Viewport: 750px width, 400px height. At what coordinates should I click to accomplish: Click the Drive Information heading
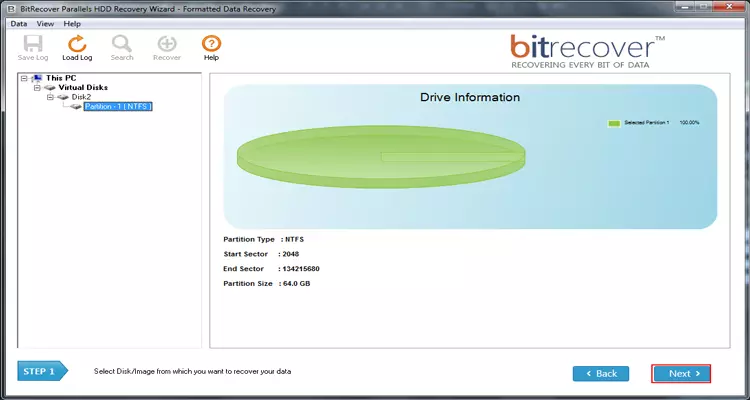(470, 97)
